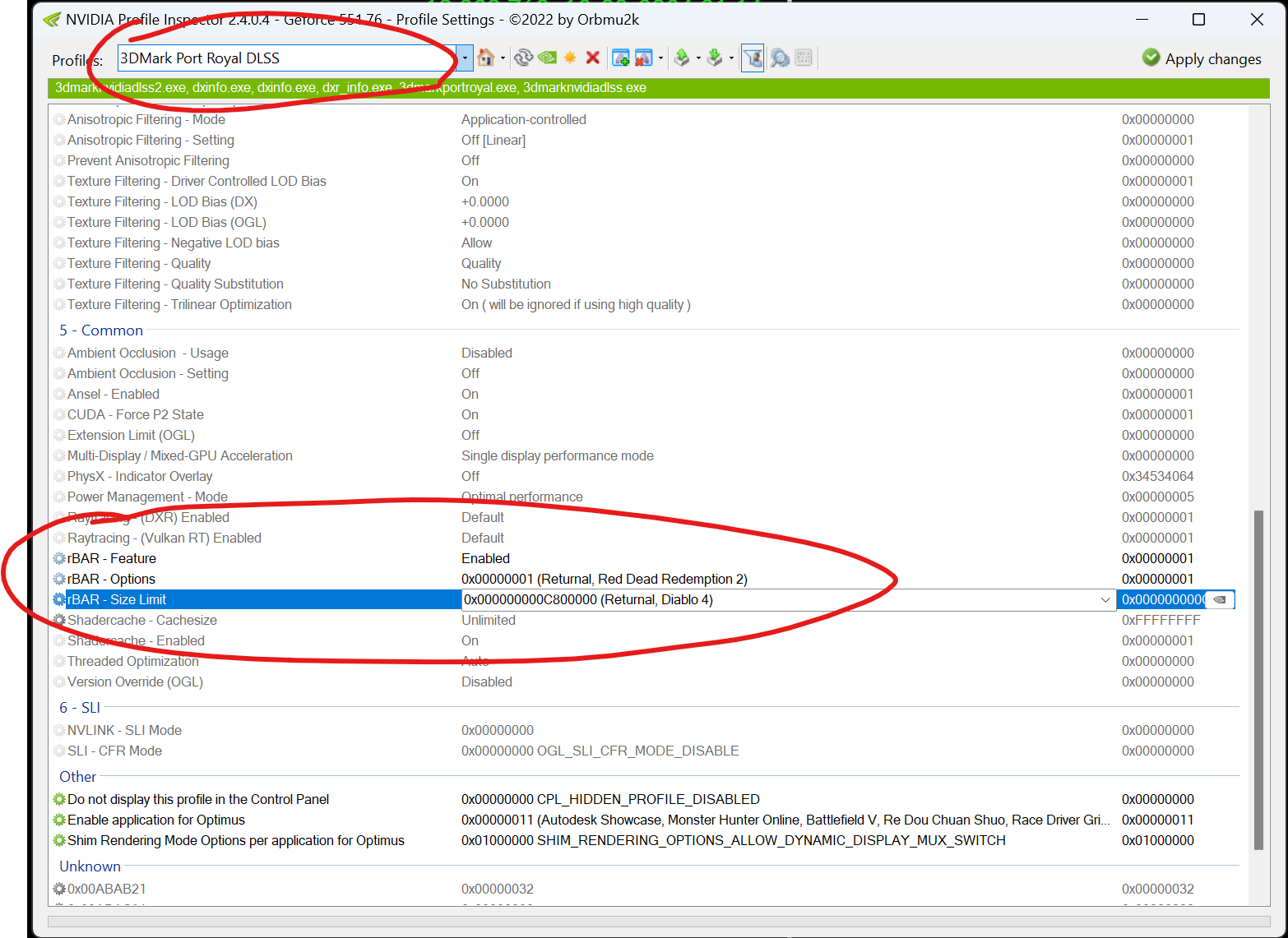
Task: Click the grey grid toolbar icon
Action: 804,58
